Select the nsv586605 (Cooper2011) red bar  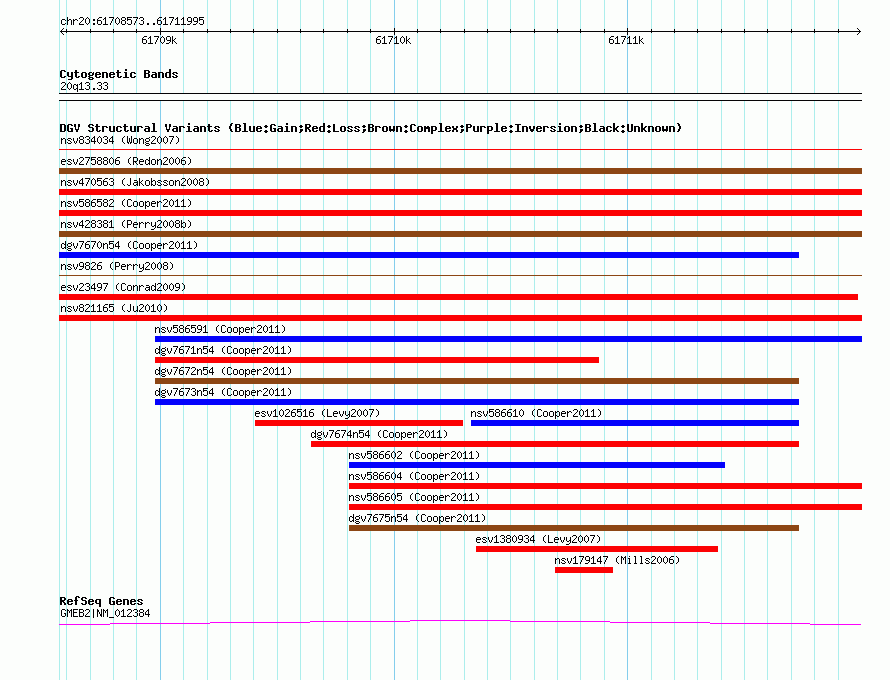click(606, 507)
